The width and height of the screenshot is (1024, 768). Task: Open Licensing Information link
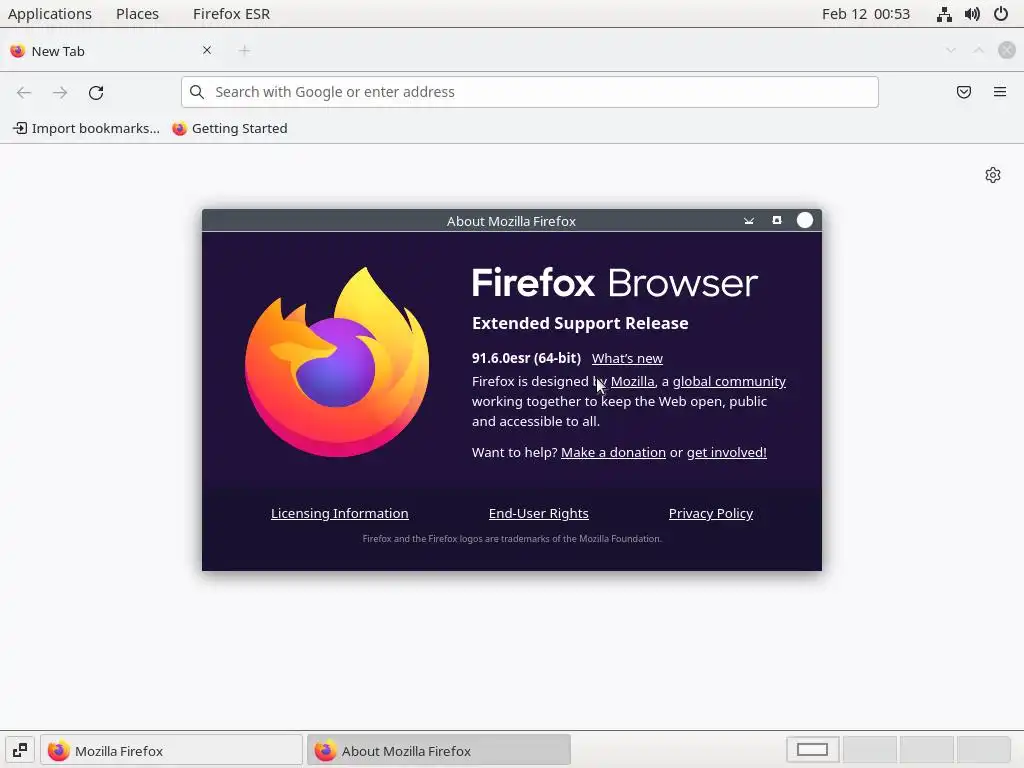click(x=340, y=513)
